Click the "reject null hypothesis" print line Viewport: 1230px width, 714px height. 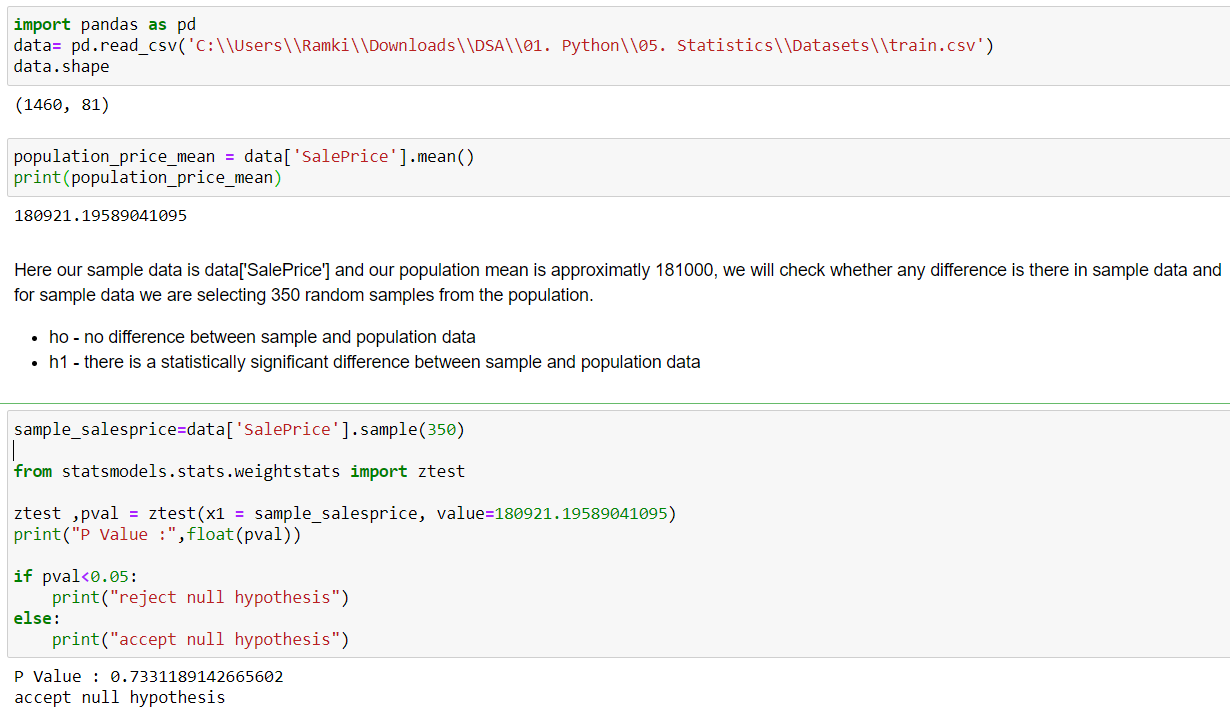200,598
